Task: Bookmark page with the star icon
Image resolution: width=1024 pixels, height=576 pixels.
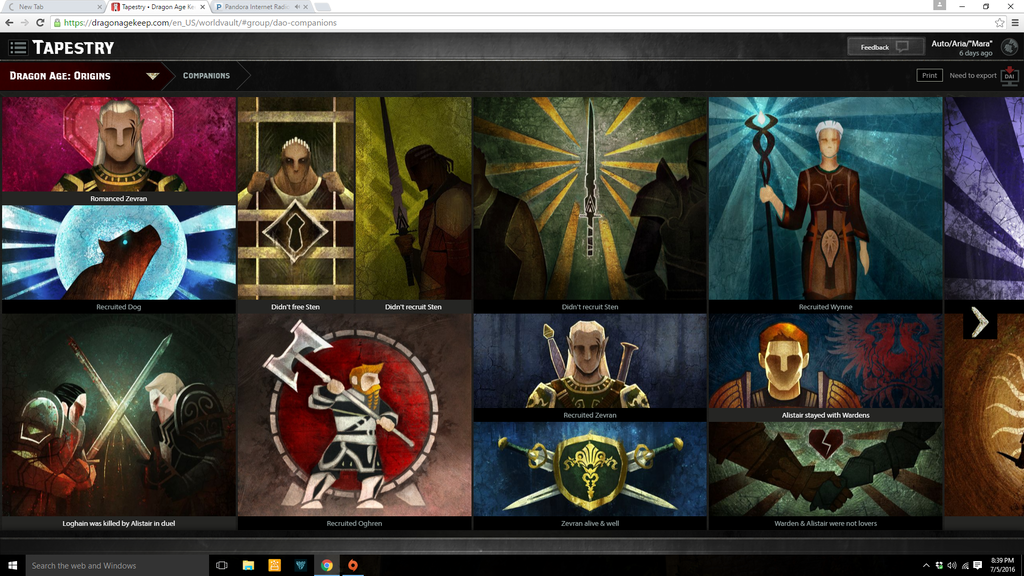Action: (999, 22)
